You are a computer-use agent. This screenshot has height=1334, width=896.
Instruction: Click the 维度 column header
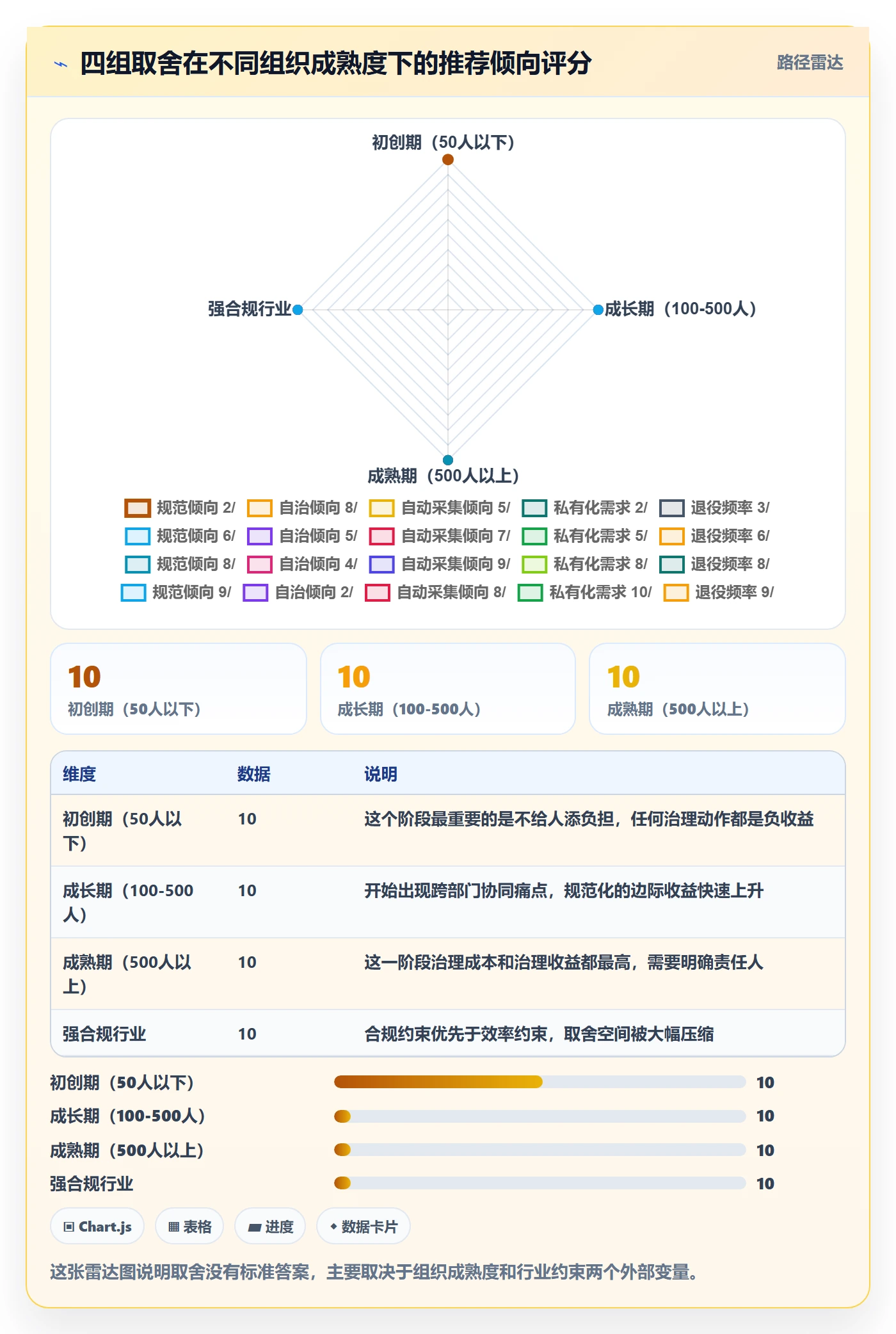(79, 774)
